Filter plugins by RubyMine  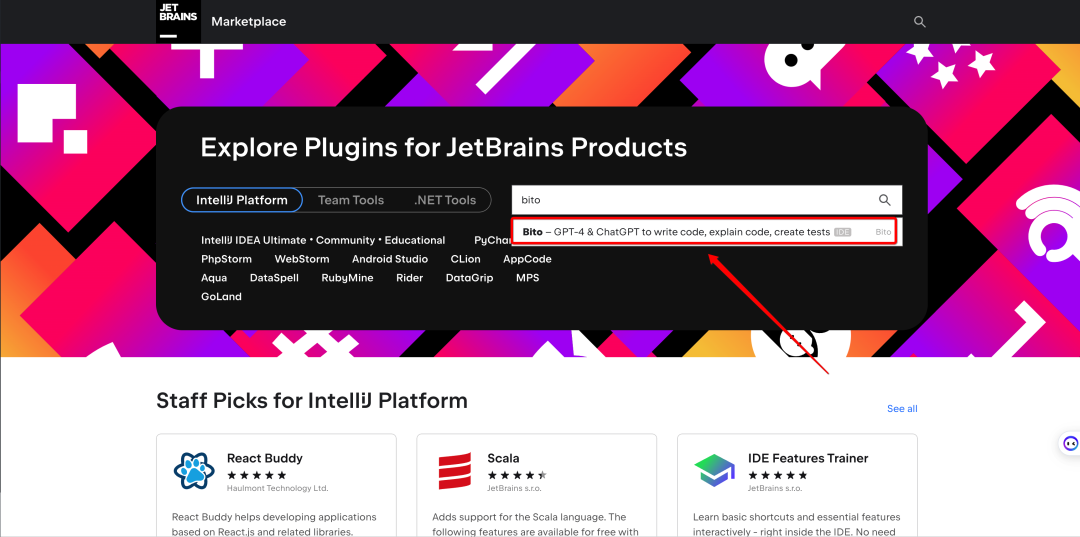coord(347,278)
